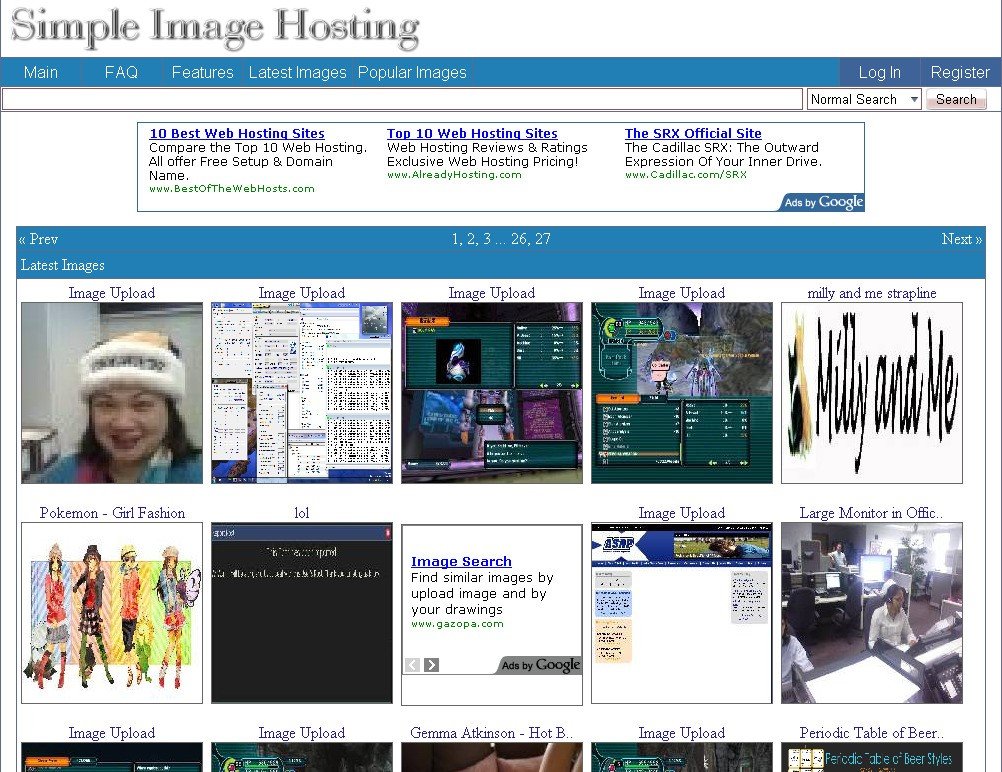The width and height of the screenshot is (1002, 772).
Task: Click Log In in the navigation bar
Action: (879, 72)
